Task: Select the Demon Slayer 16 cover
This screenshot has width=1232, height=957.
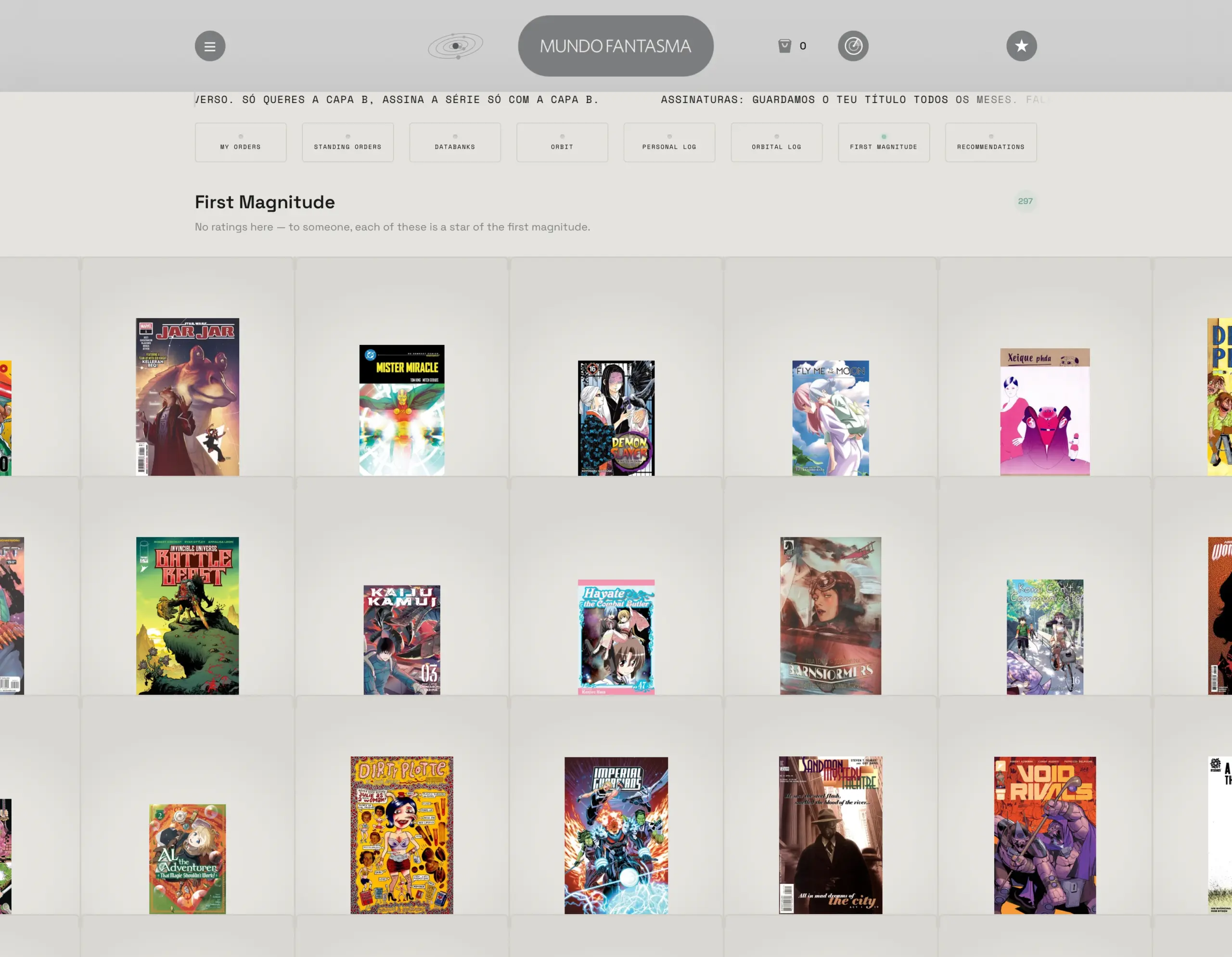Action: pyautogui.click(x=616, y=418)
